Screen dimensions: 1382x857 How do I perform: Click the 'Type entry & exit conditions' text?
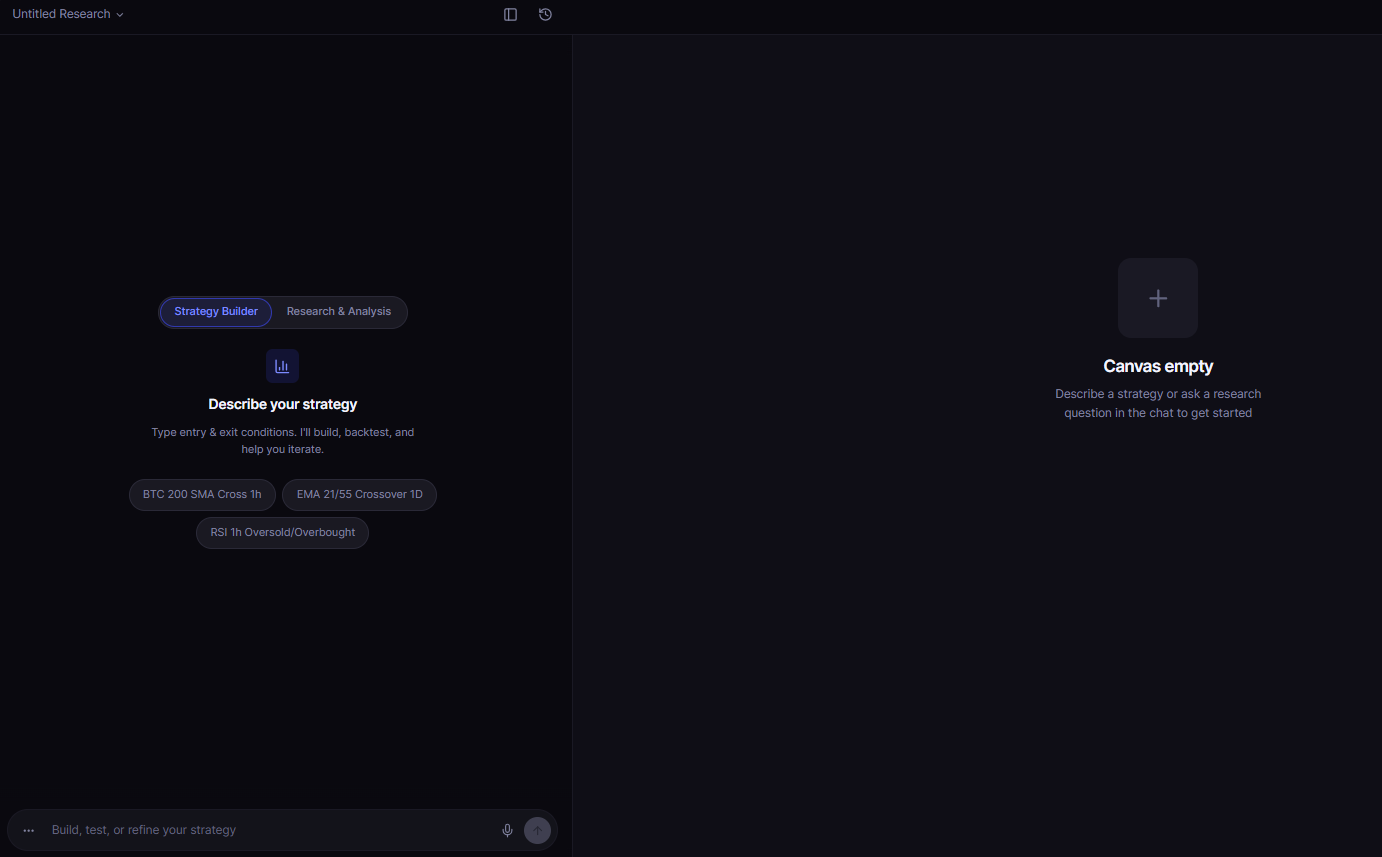pyautogui.click(x=283, y=441)
